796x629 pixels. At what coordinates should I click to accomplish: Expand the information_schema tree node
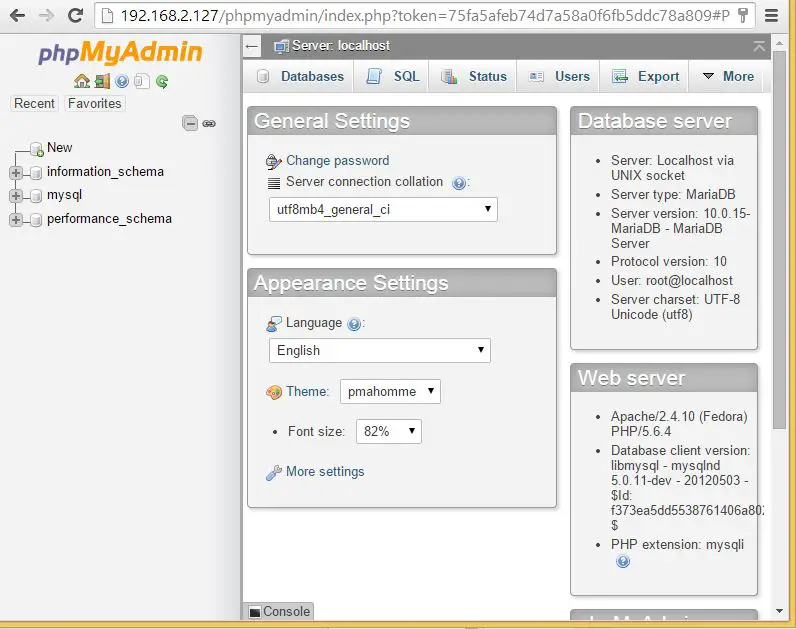[16, 173]
